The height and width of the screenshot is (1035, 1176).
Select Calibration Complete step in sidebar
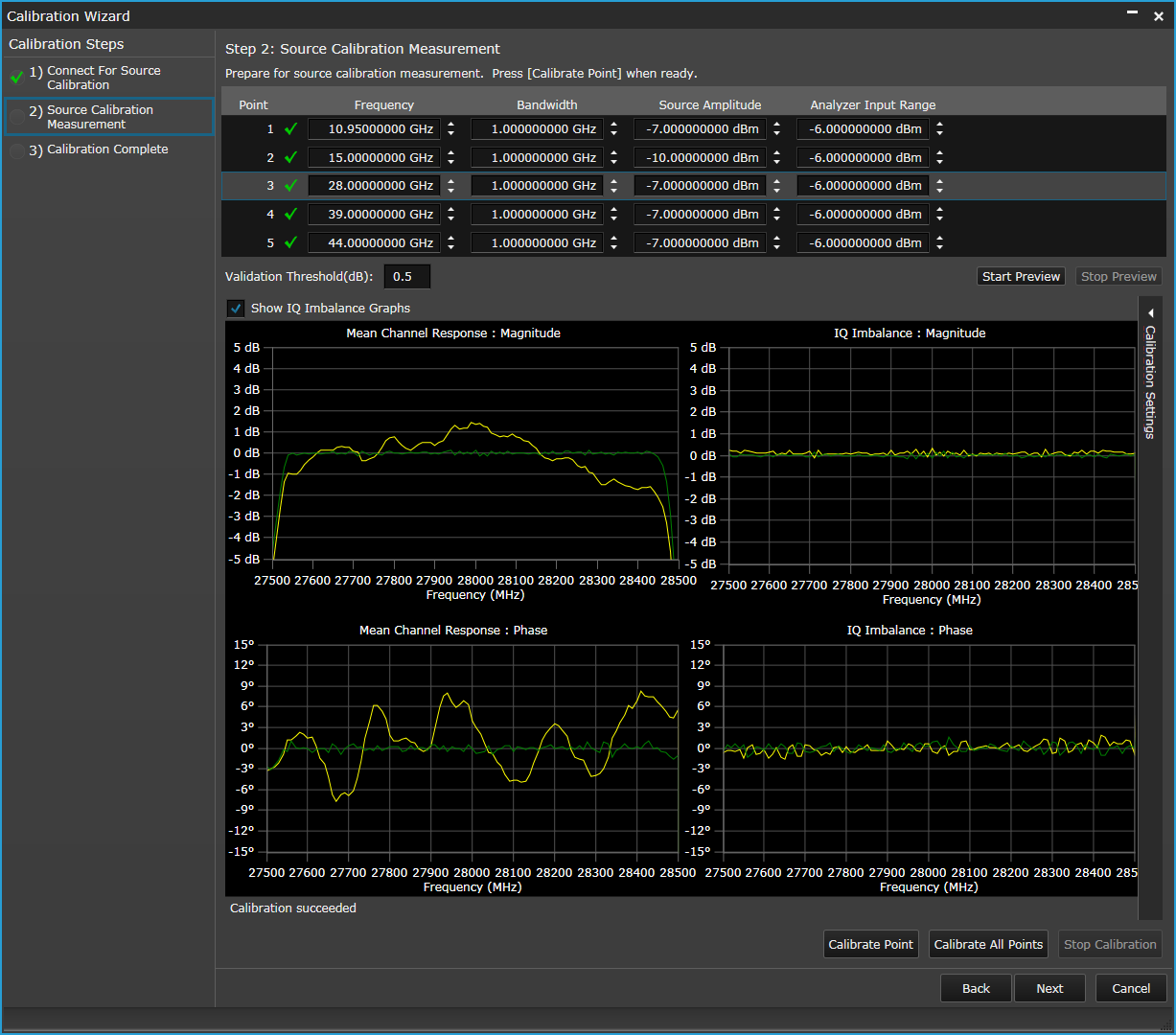[x=107, y=149]
